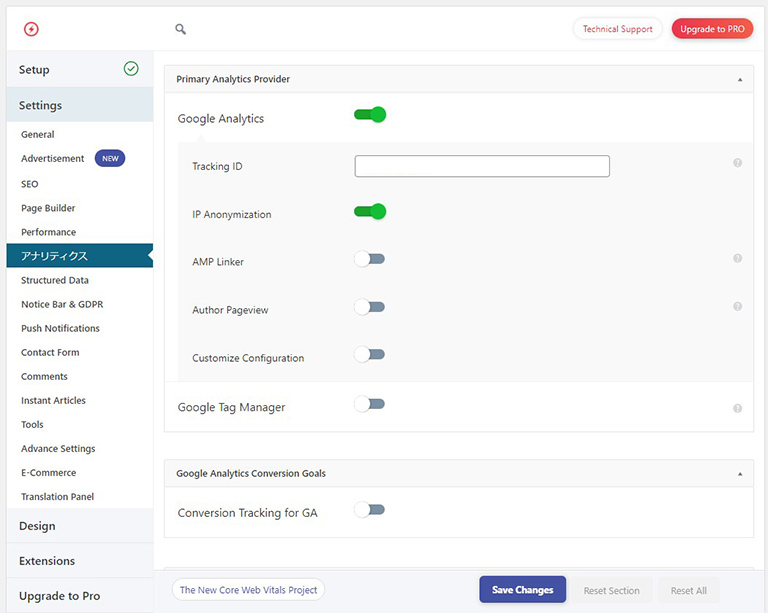Image resolution: width=768 pixels, height=613 pixels.
Task: Turn on Customize Configuration switch
Action: pos(370,354)
